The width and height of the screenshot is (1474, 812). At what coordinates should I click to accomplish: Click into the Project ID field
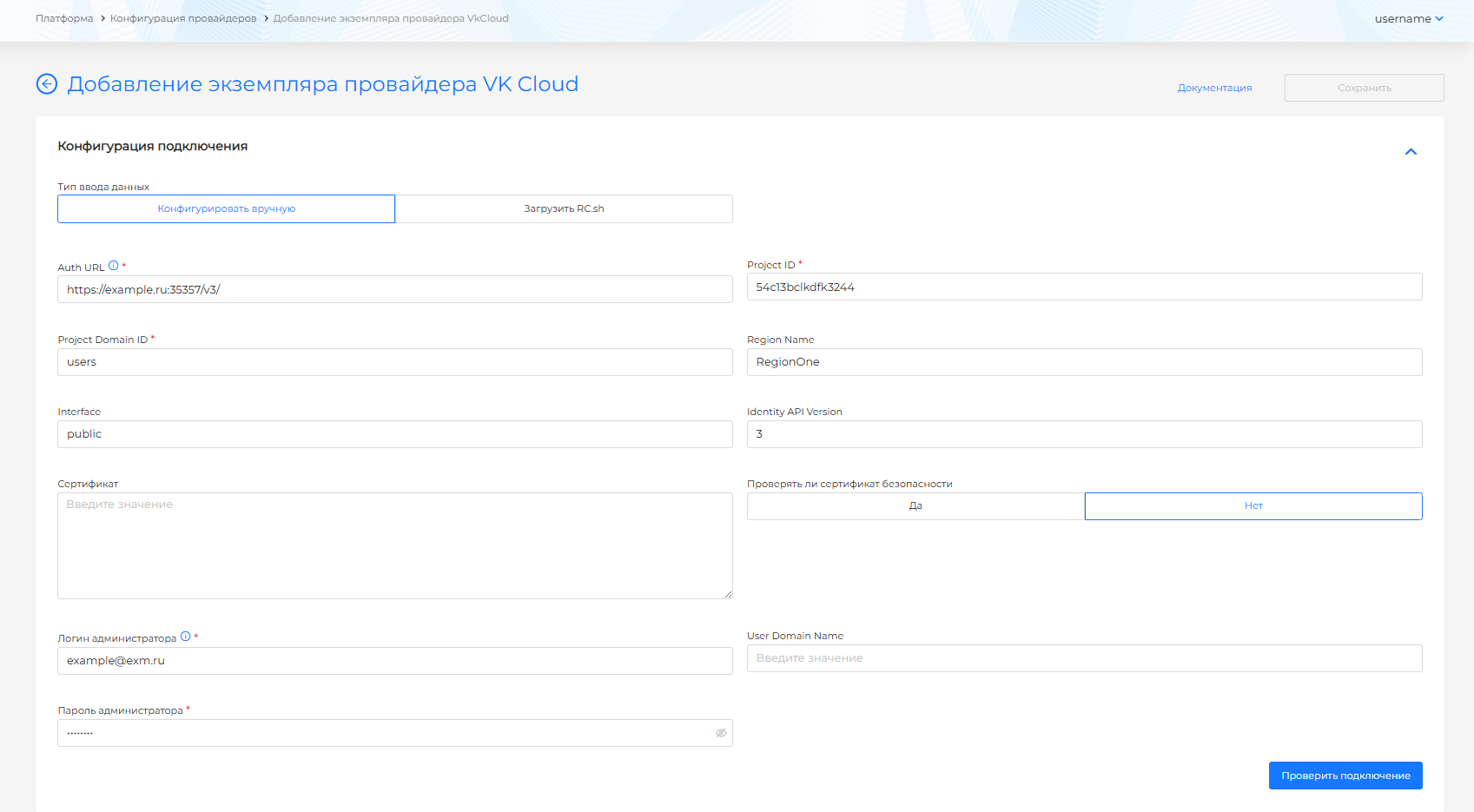1084,287
